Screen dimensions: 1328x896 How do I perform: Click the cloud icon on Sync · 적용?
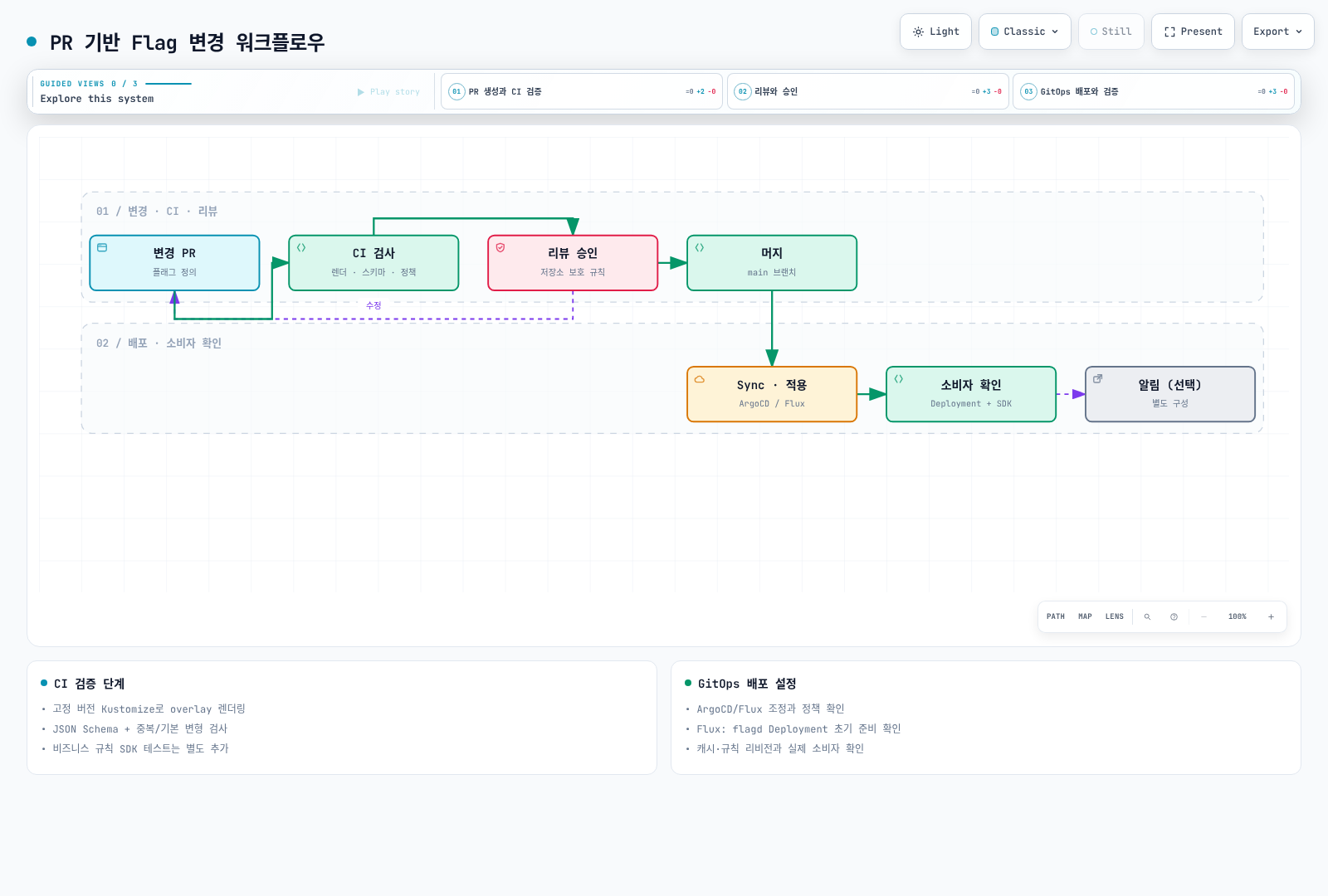tap(700, 379)
